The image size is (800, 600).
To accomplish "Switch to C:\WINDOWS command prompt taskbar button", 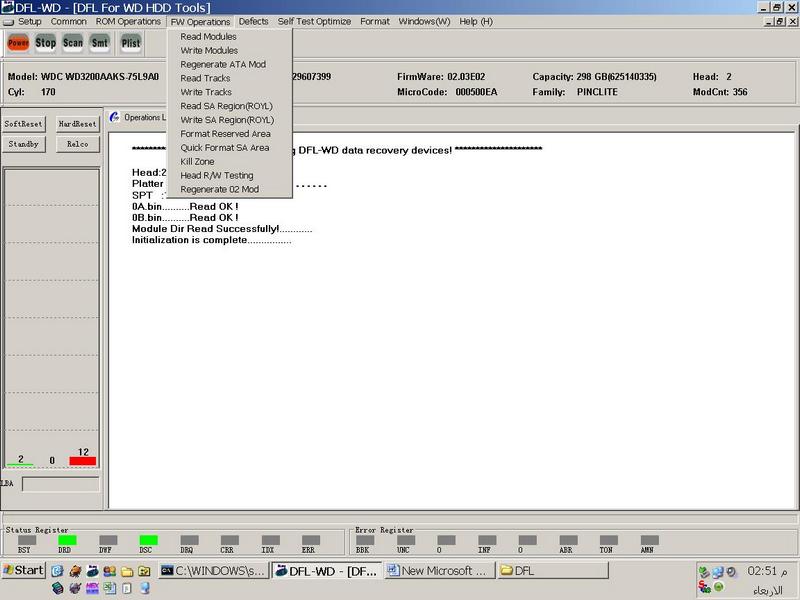I will point(213,571).
